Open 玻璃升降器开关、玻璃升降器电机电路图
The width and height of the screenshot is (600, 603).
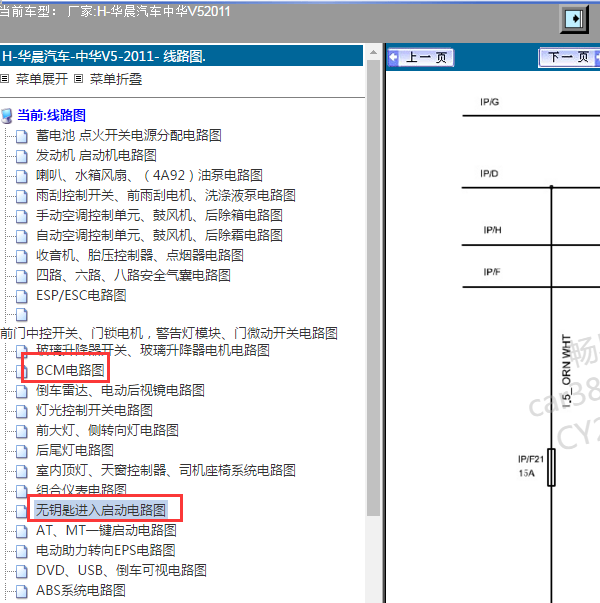pyautogui.click(x=153, y=350)
